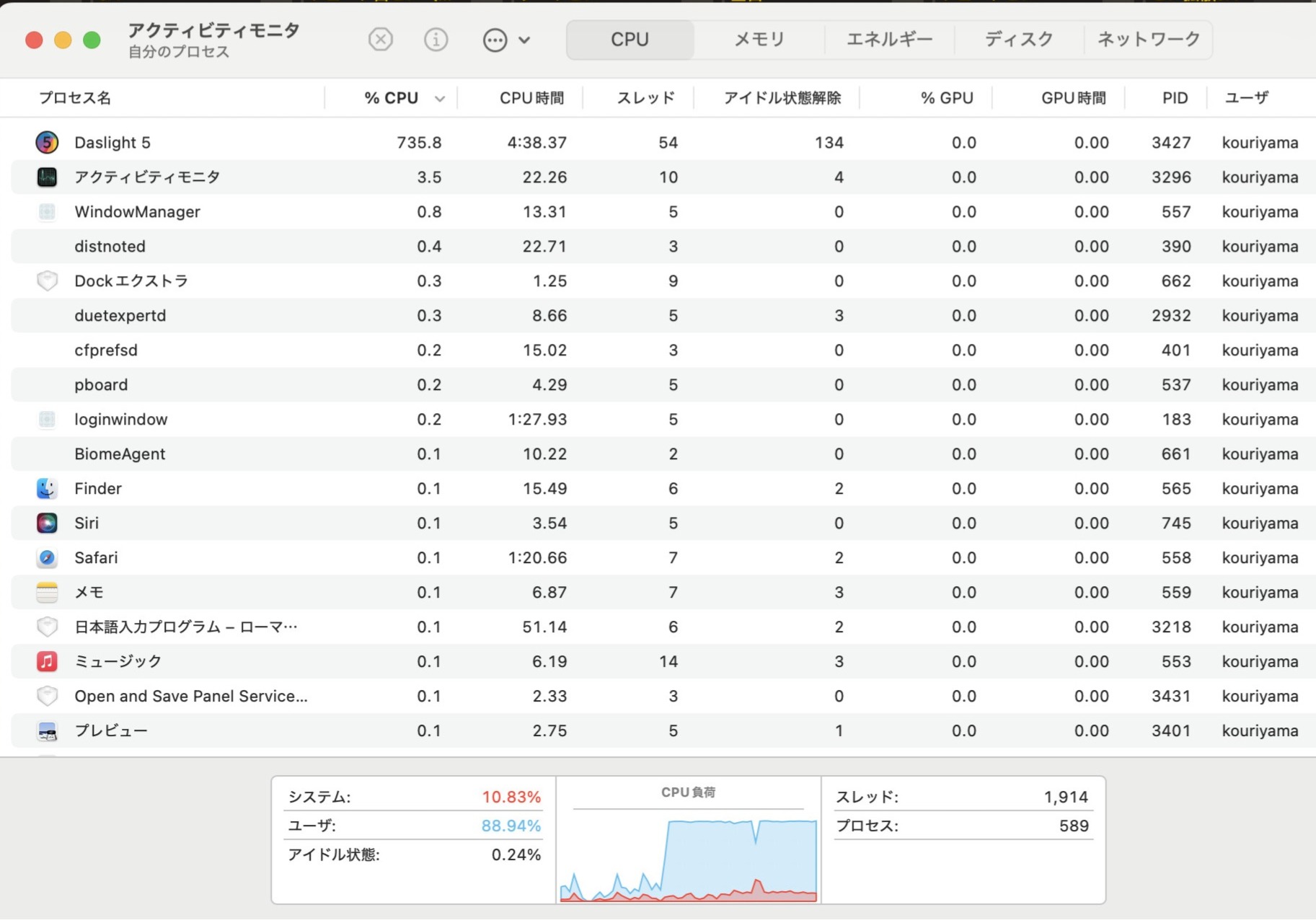Click the WindowManager process icon
The width and height of the screenshot is (1316, 920).
coord(47,211)
